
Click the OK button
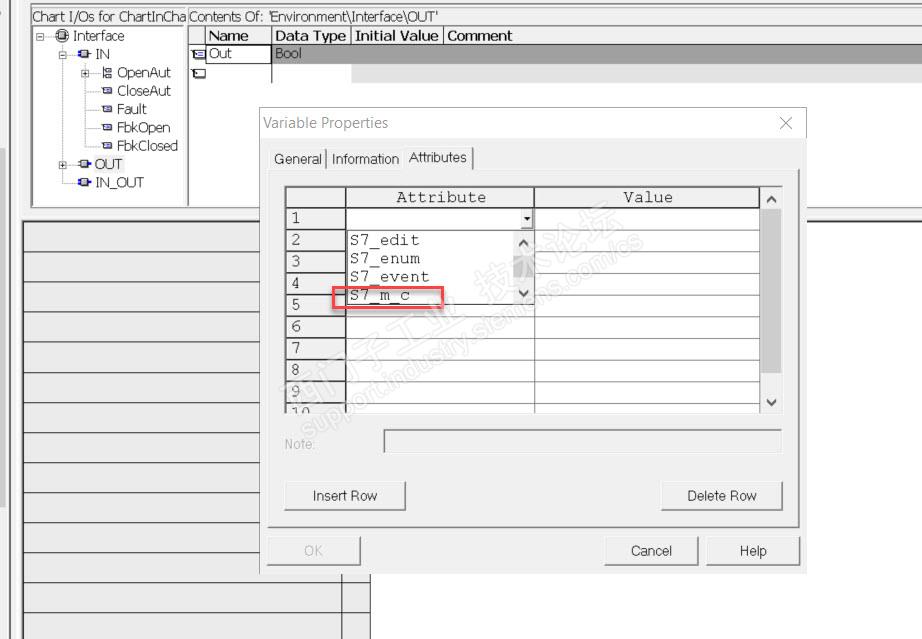[313, 551]
